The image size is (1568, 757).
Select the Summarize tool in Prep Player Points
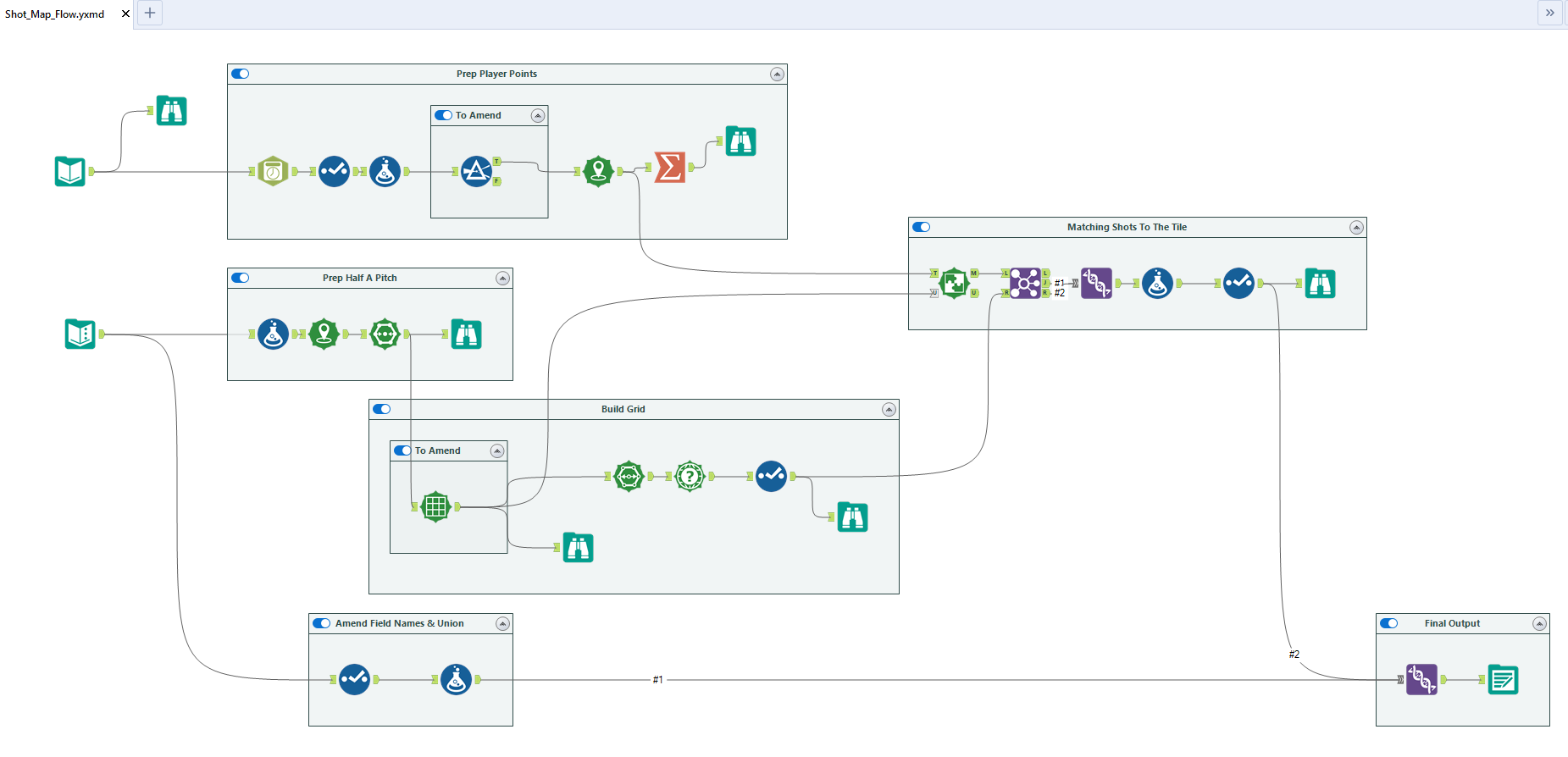pos(669,167)
